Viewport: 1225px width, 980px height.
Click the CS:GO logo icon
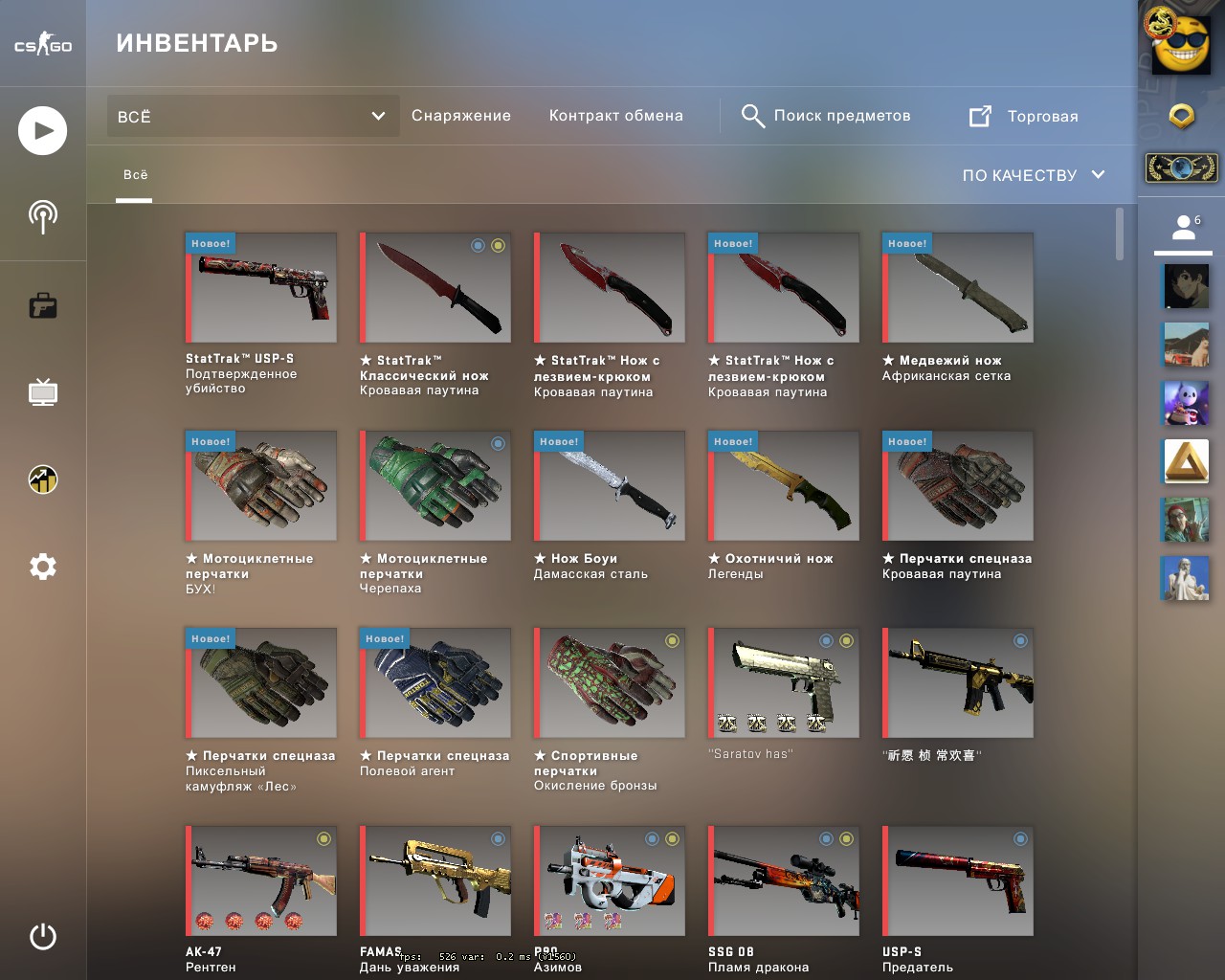[x=43, y=44]
